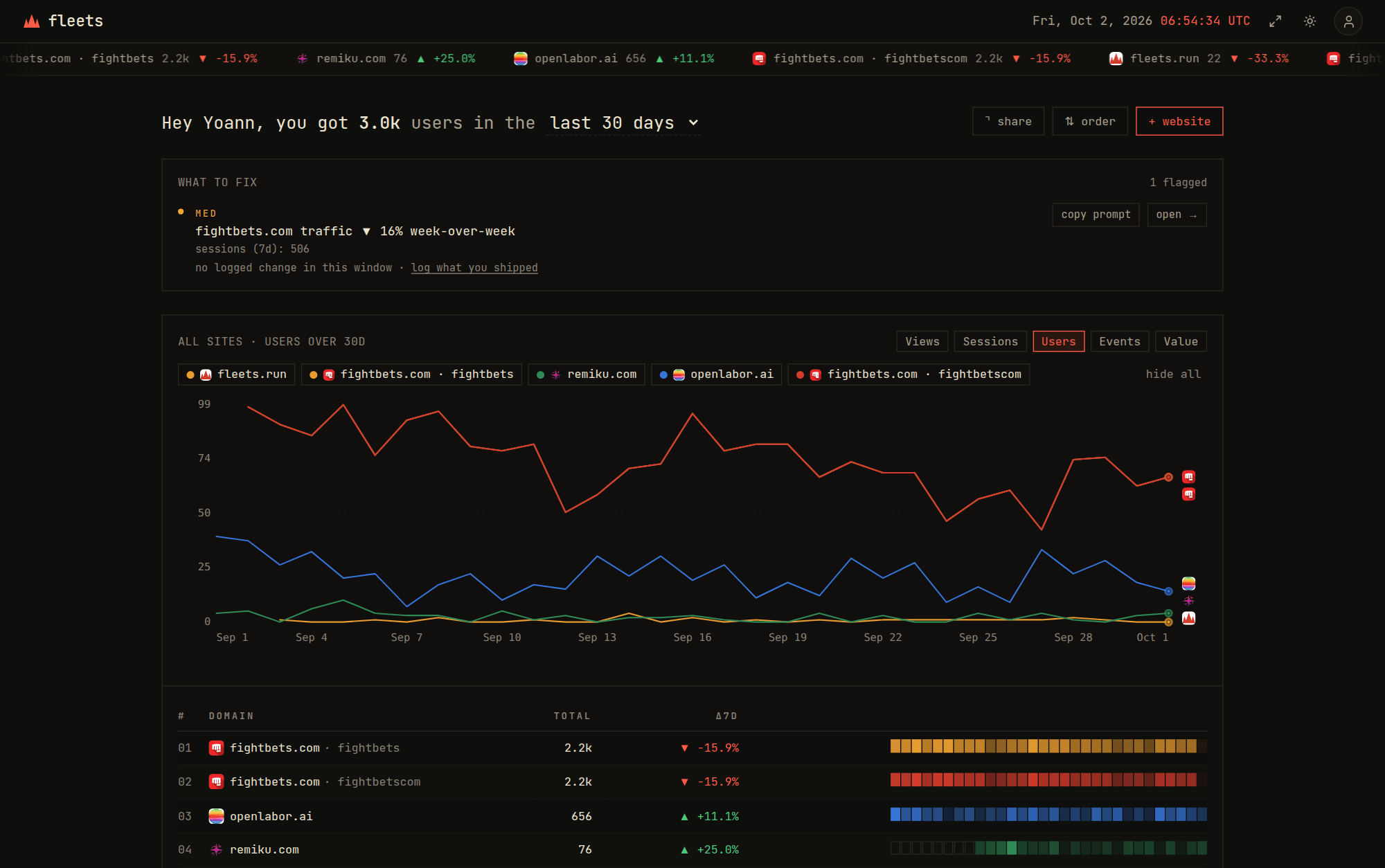Open the flagged fightbets.com issue
The height and width of the screenshot is (868, 1385).
coord(1177,215)
